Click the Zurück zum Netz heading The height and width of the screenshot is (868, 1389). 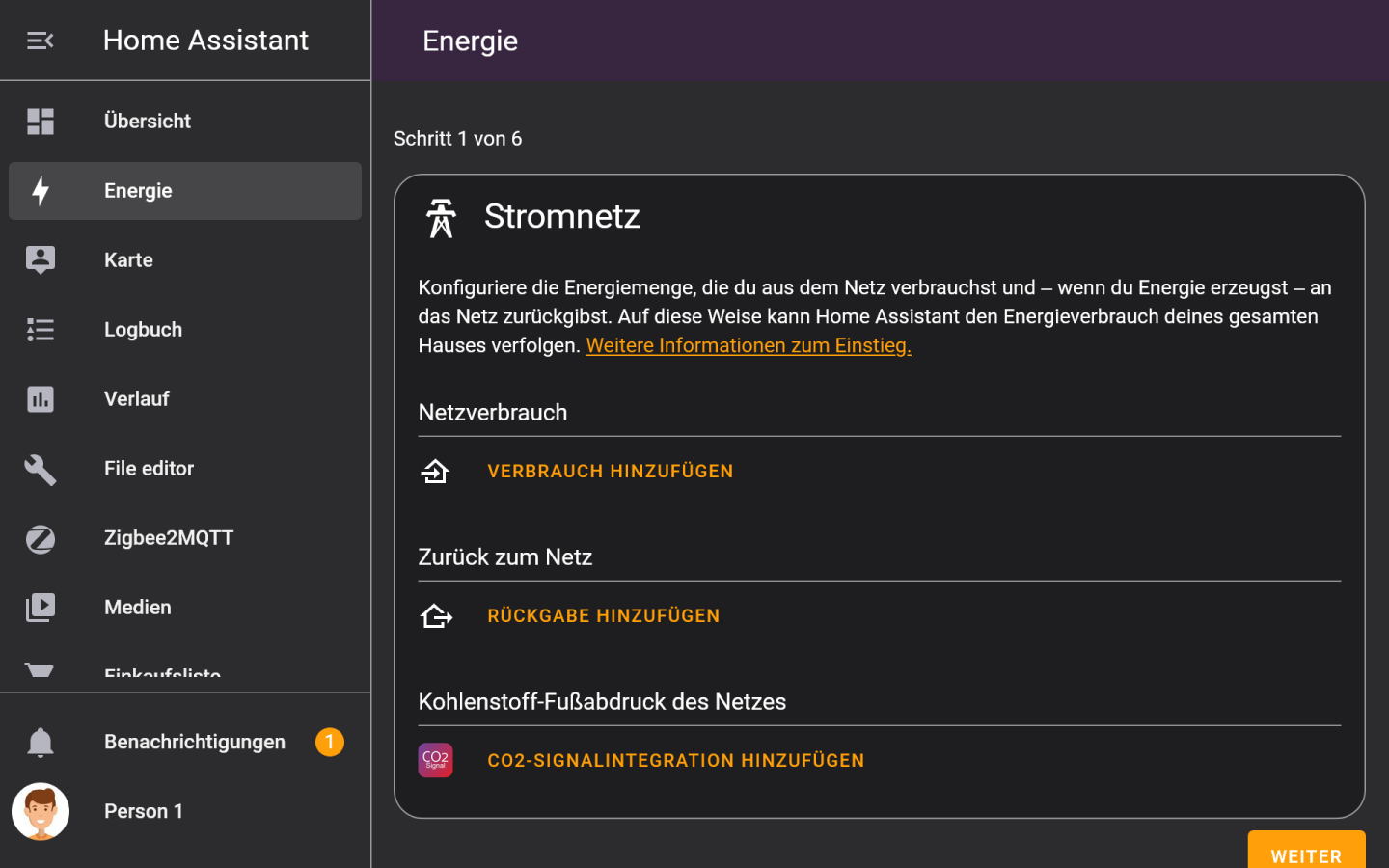click(x=505, y=557)
